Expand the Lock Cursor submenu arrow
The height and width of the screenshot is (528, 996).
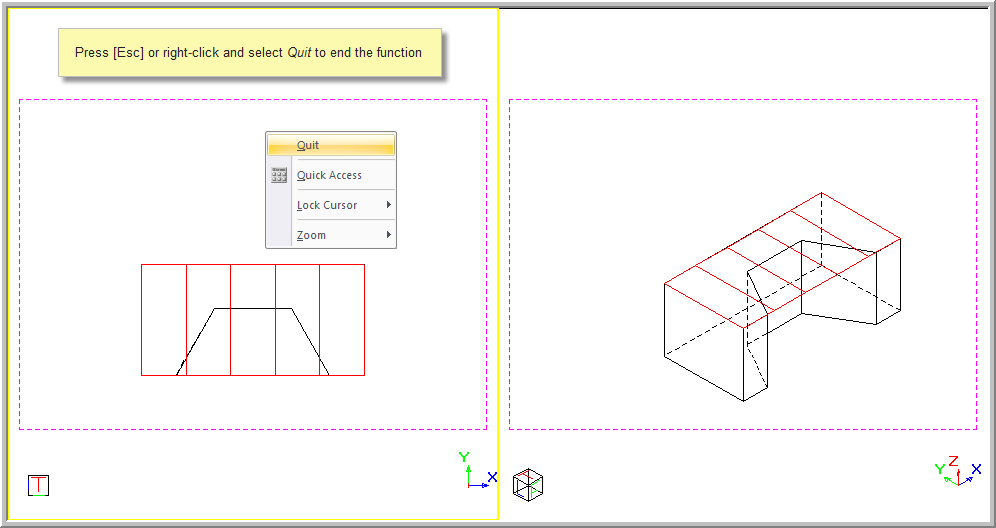coord(388,205)
